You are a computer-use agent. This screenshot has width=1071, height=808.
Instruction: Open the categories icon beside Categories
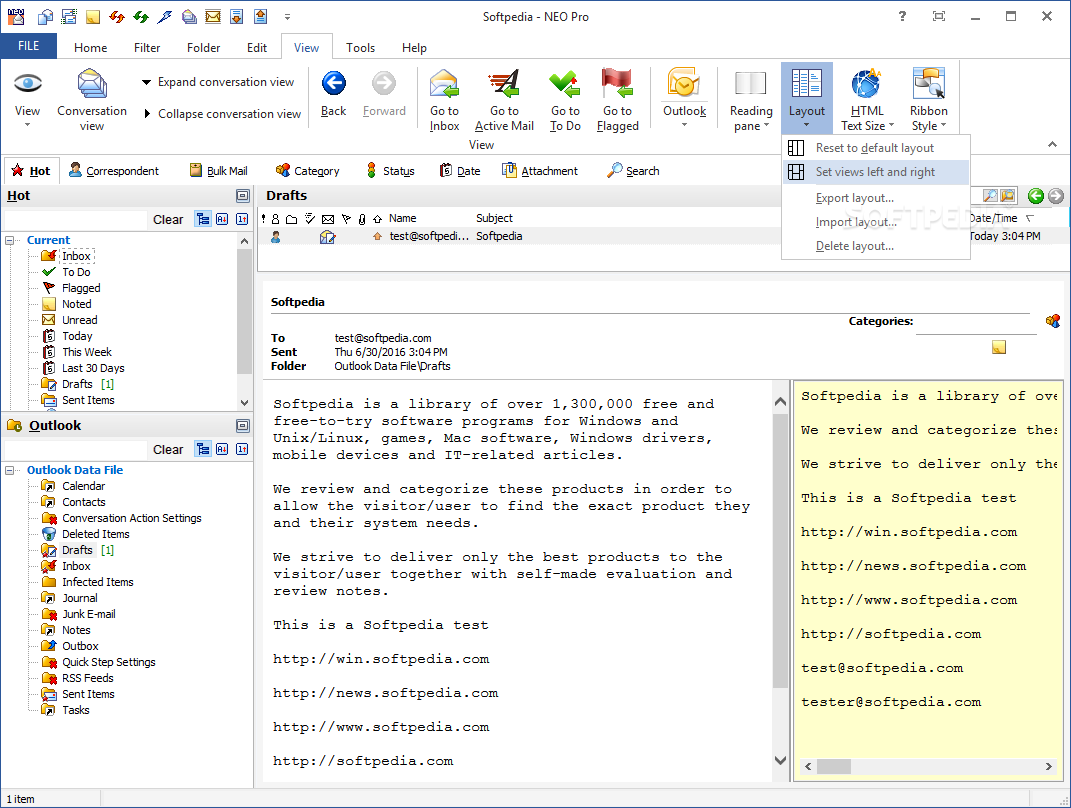(x=1053, y=321)
